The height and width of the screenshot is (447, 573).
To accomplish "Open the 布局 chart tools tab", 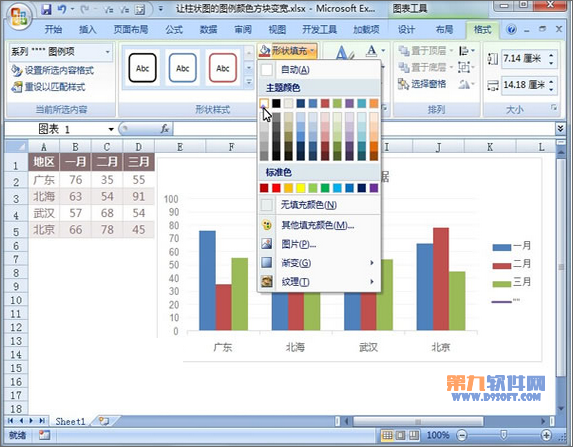I will pos(444,29).
